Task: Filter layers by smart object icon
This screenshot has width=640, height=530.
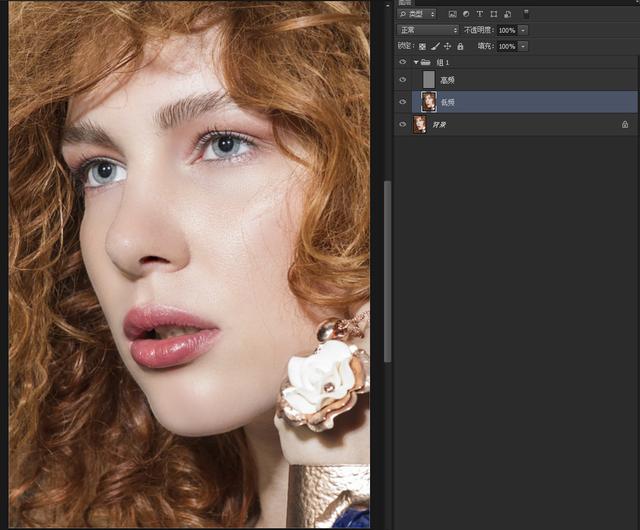Action: click(x=507, y=14)
